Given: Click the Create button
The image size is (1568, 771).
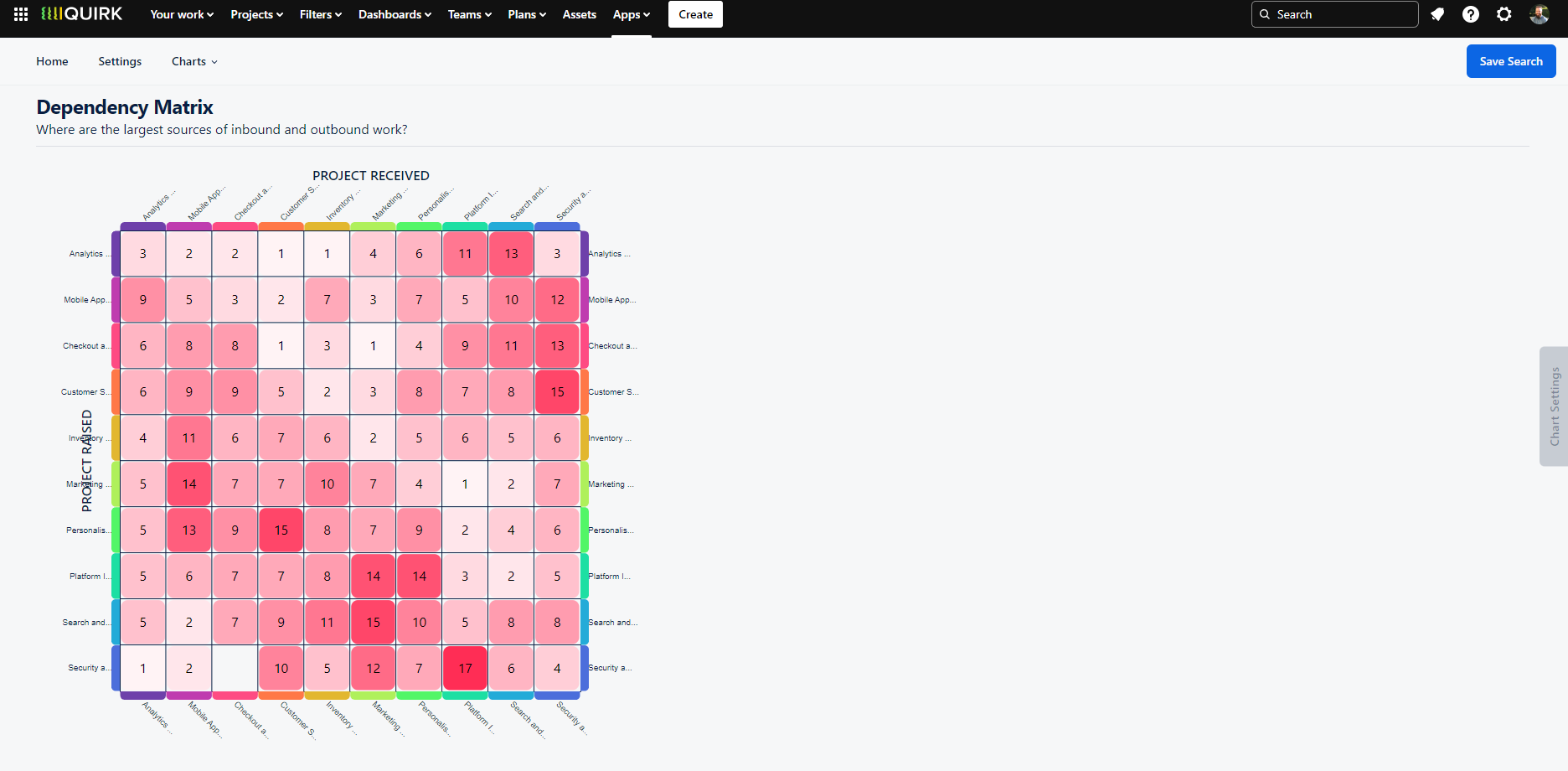Looking at the screenshot, I should (695, 14).
